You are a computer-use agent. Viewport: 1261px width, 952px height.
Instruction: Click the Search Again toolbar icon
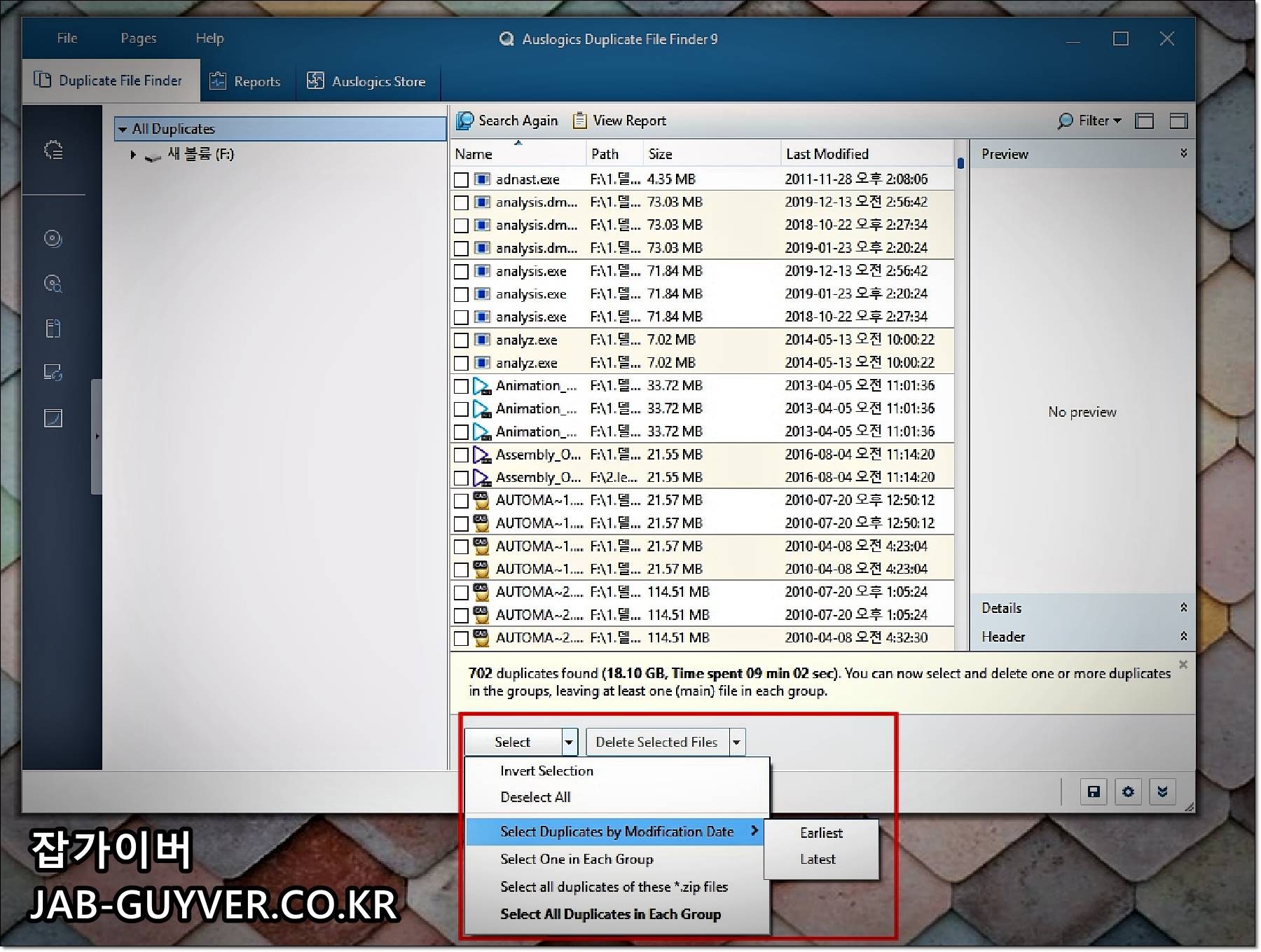(465, 120)
